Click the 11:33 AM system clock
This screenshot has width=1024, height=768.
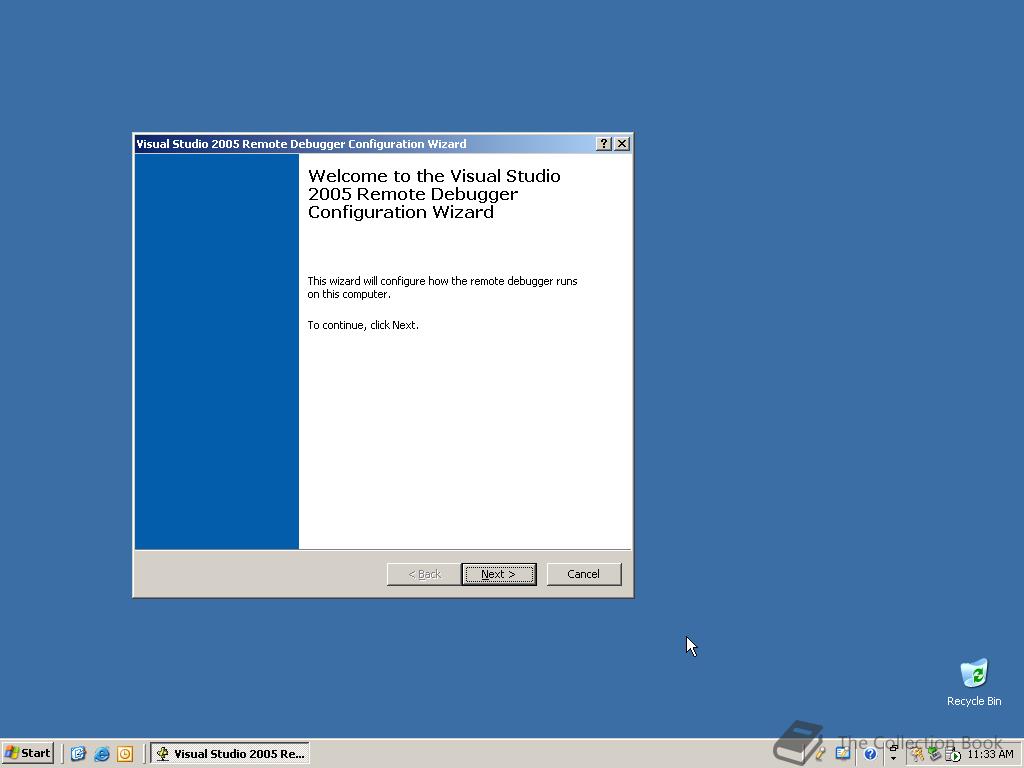click(990, 754)
